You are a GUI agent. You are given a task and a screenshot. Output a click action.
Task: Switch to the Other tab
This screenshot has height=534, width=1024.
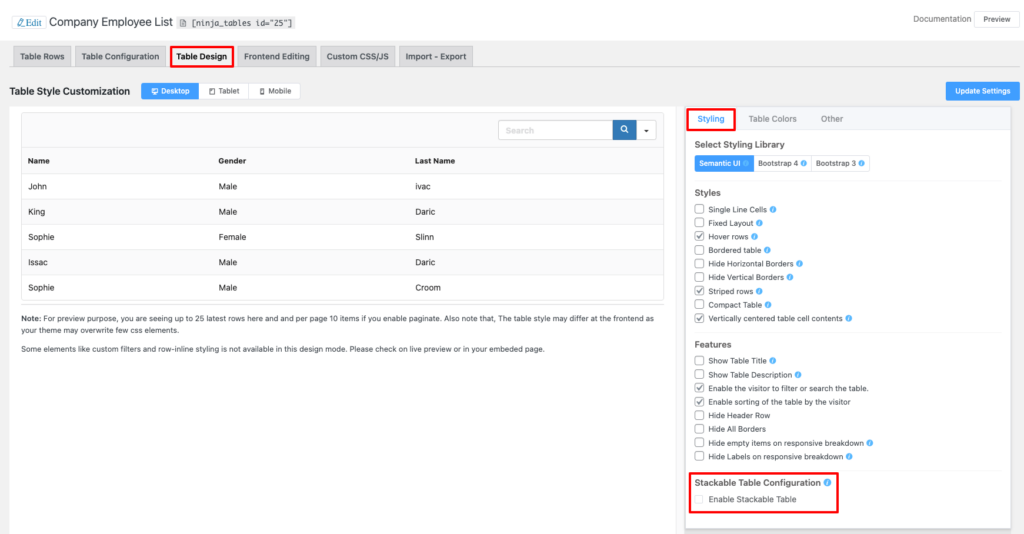[832, 119]
